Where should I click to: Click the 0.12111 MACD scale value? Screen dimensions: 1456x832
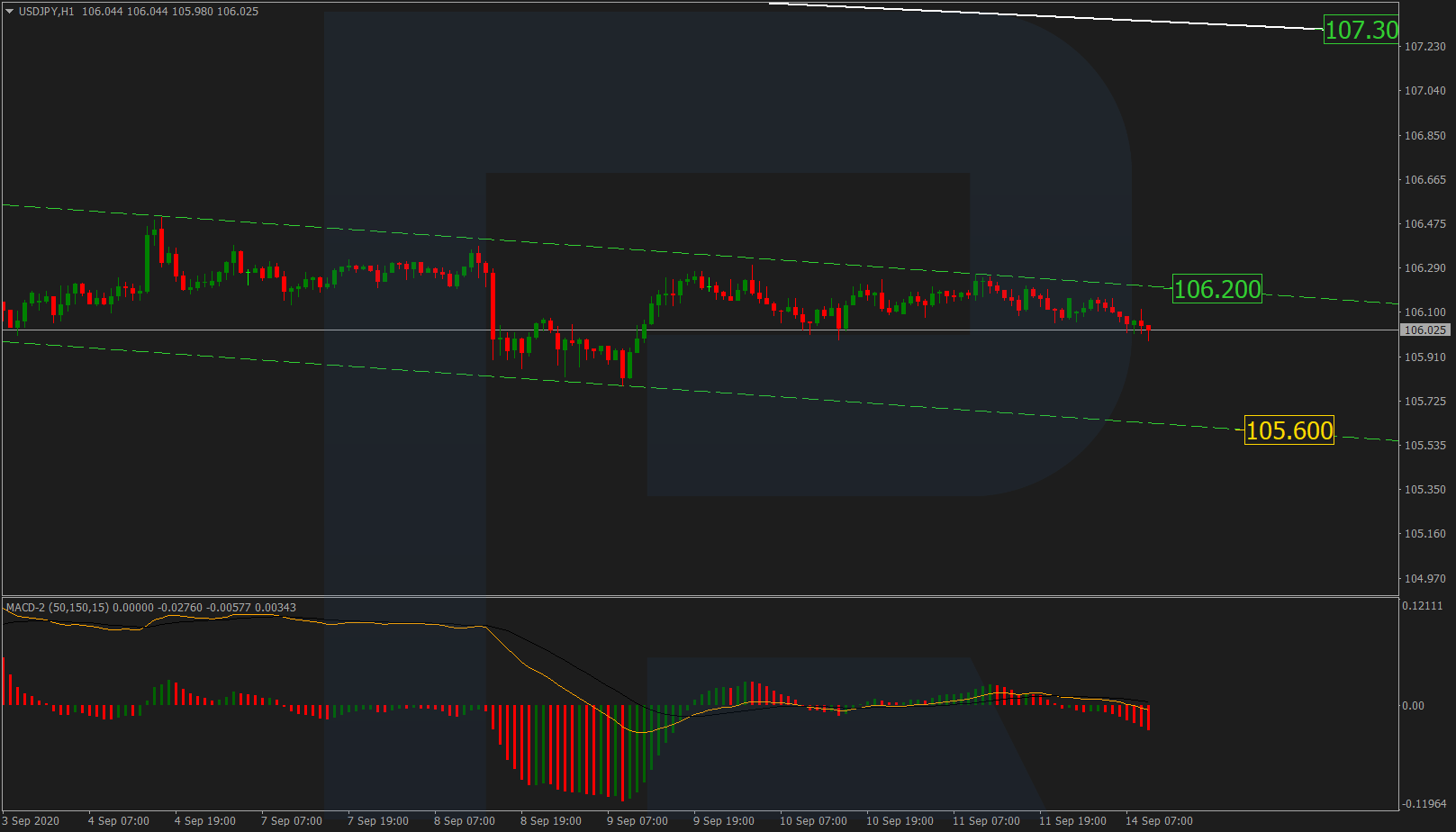[1423, 606]
